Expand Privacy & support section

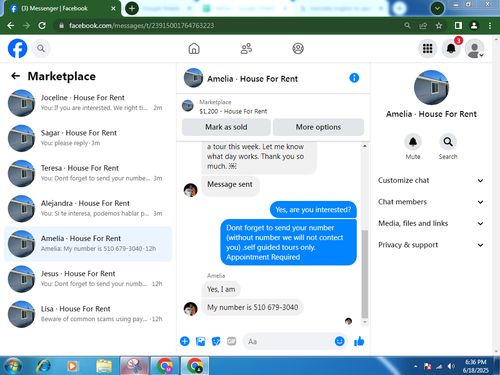click(431, 245)
